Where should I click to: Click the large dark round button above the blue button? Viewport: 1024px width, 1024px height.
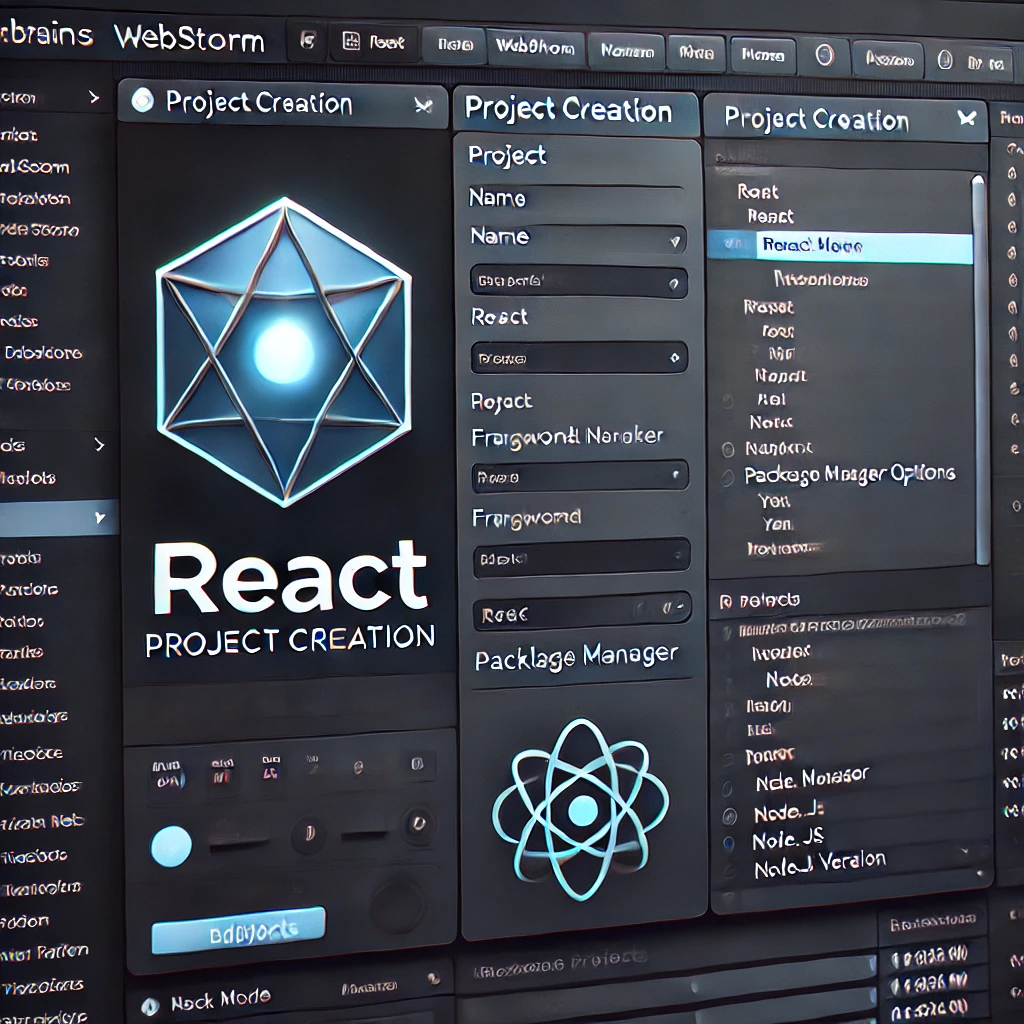[398, 904]
